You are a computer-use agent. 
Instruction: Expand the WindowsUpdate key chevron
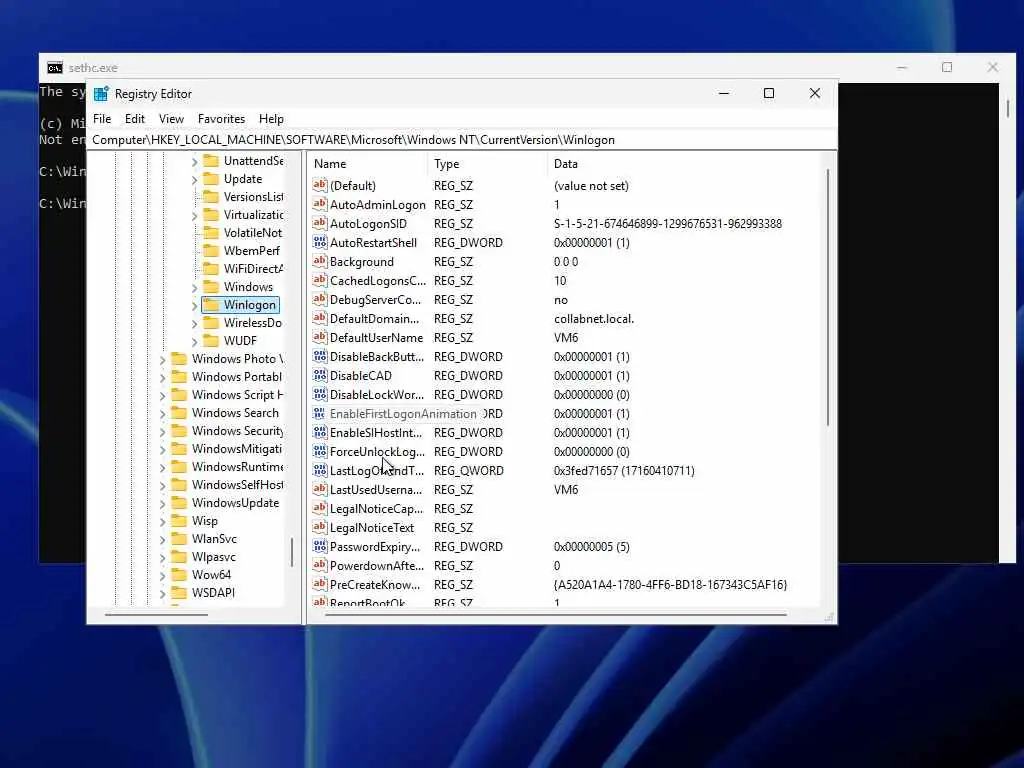tap(163, 504)
